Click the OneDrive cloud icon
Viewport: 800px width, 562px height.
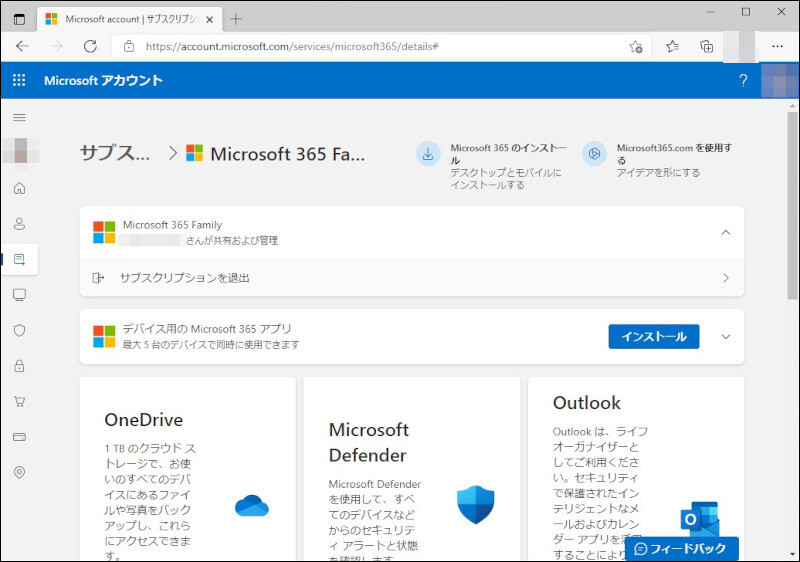[x=252, y=505]
